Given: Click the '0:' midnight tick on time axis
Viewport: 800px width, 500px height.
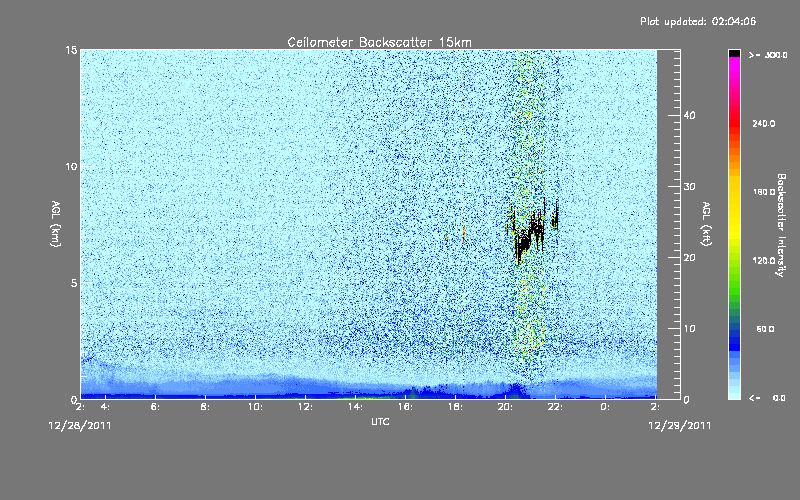Looking at the screenshot, I should 605,407.
